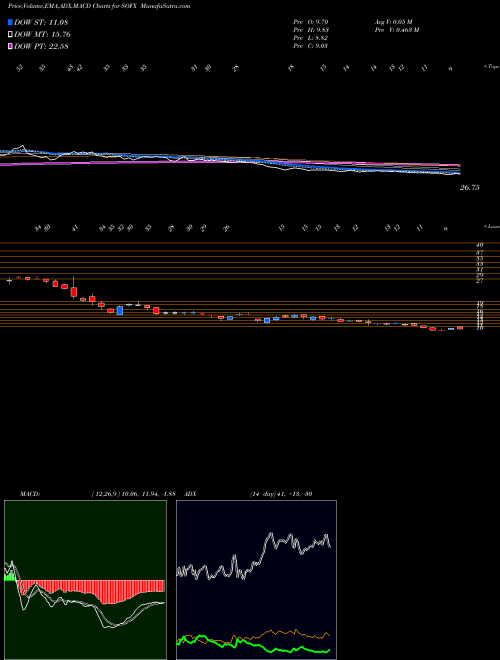Image resolution: width=500 pixels, height=660 pixels.
Task: Click the blue DOW ST legend swatch
Action: point(11,22)
